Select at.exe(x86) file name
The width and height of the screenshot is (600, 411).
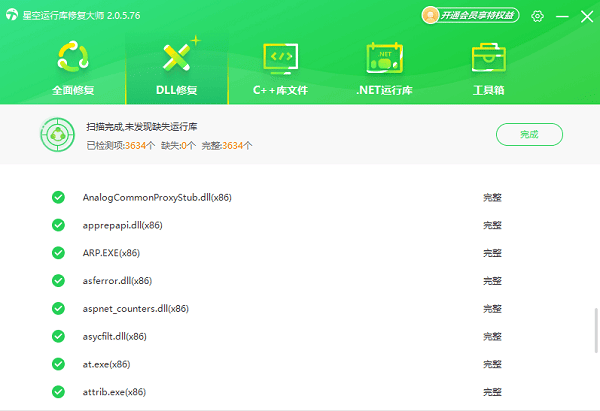[106, 364]
